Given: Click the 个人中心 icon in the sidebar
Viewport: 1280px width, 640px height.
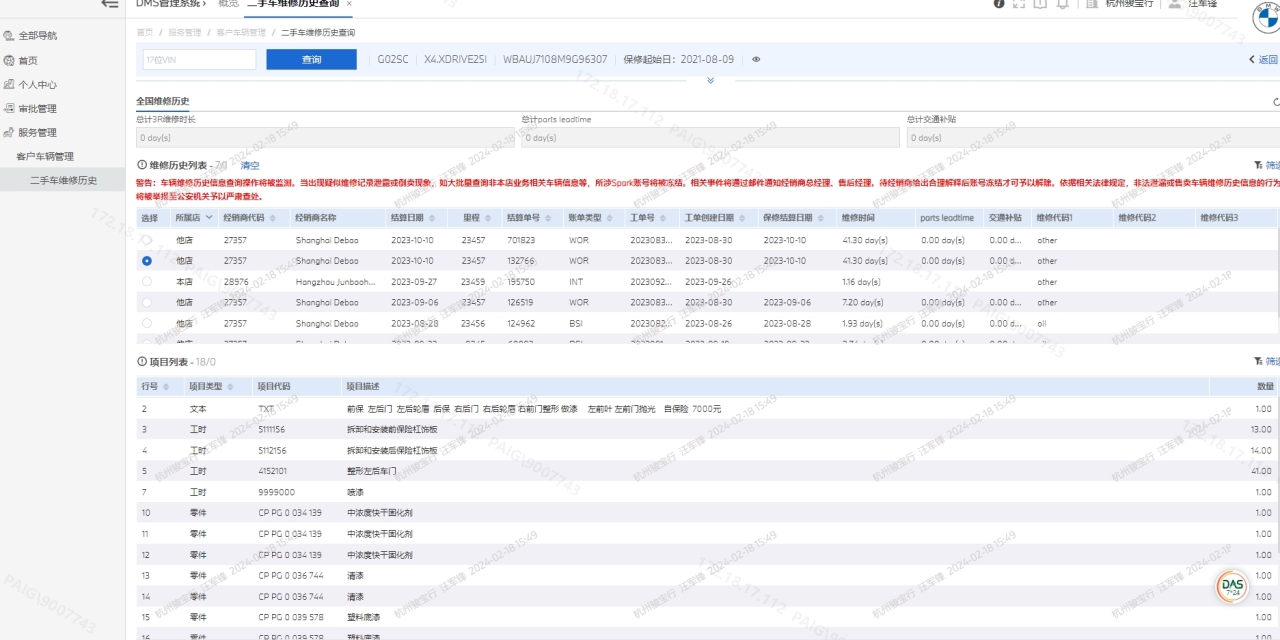Looking at the screenshot, I should tap(9, 84).
